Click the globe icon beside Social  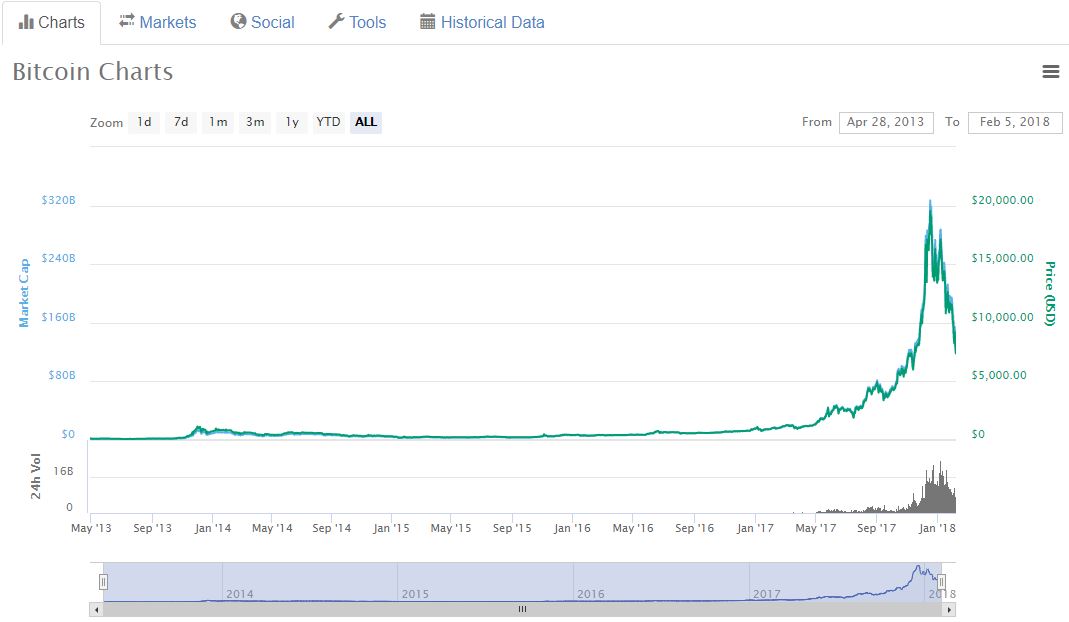(238, 22)
